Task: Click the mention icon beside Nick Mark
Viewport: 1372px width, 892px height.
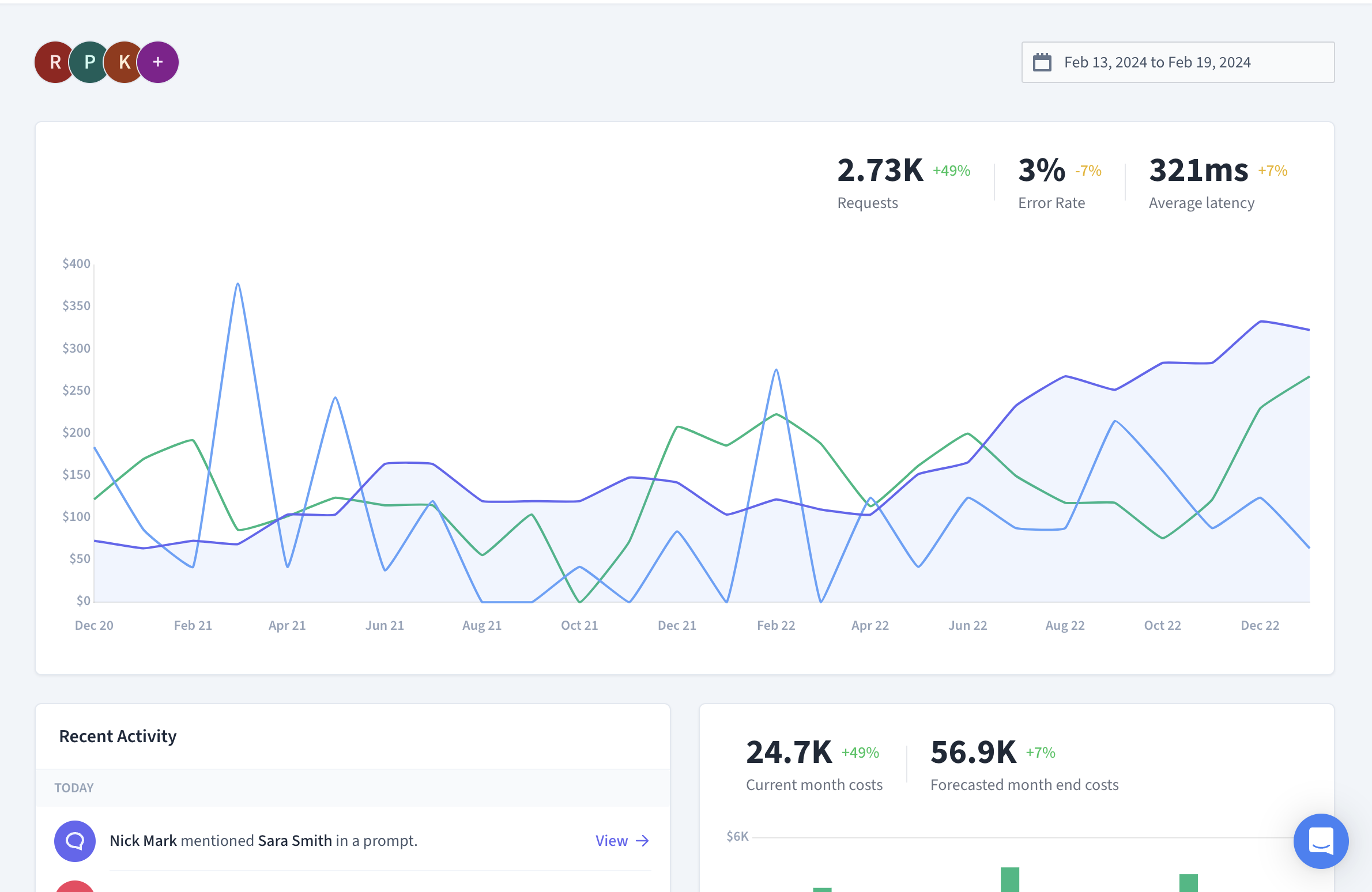Action: 75,841
